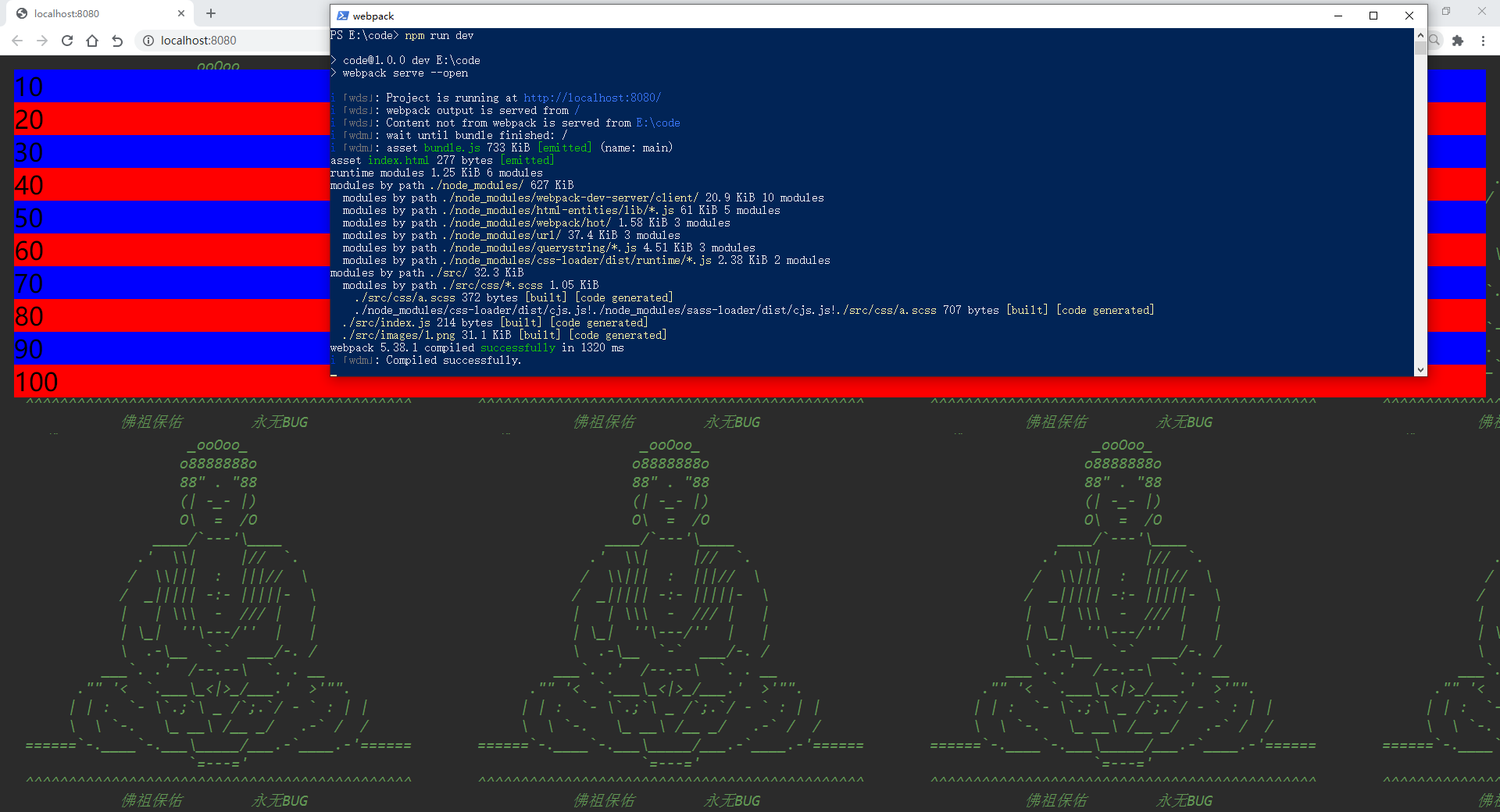Reload the localhost:8080 page
The height and width of the screenshot is (812, 1500).
67,41
